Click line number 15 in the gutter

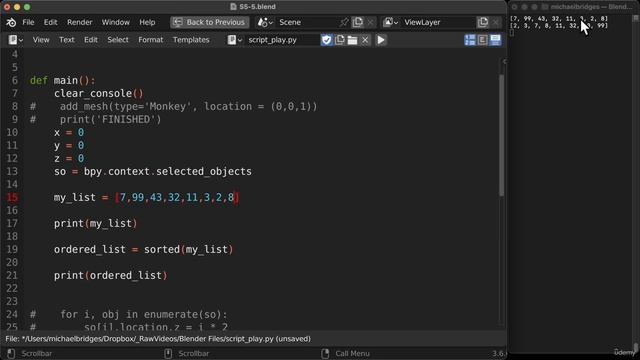(x=12, y=198)
